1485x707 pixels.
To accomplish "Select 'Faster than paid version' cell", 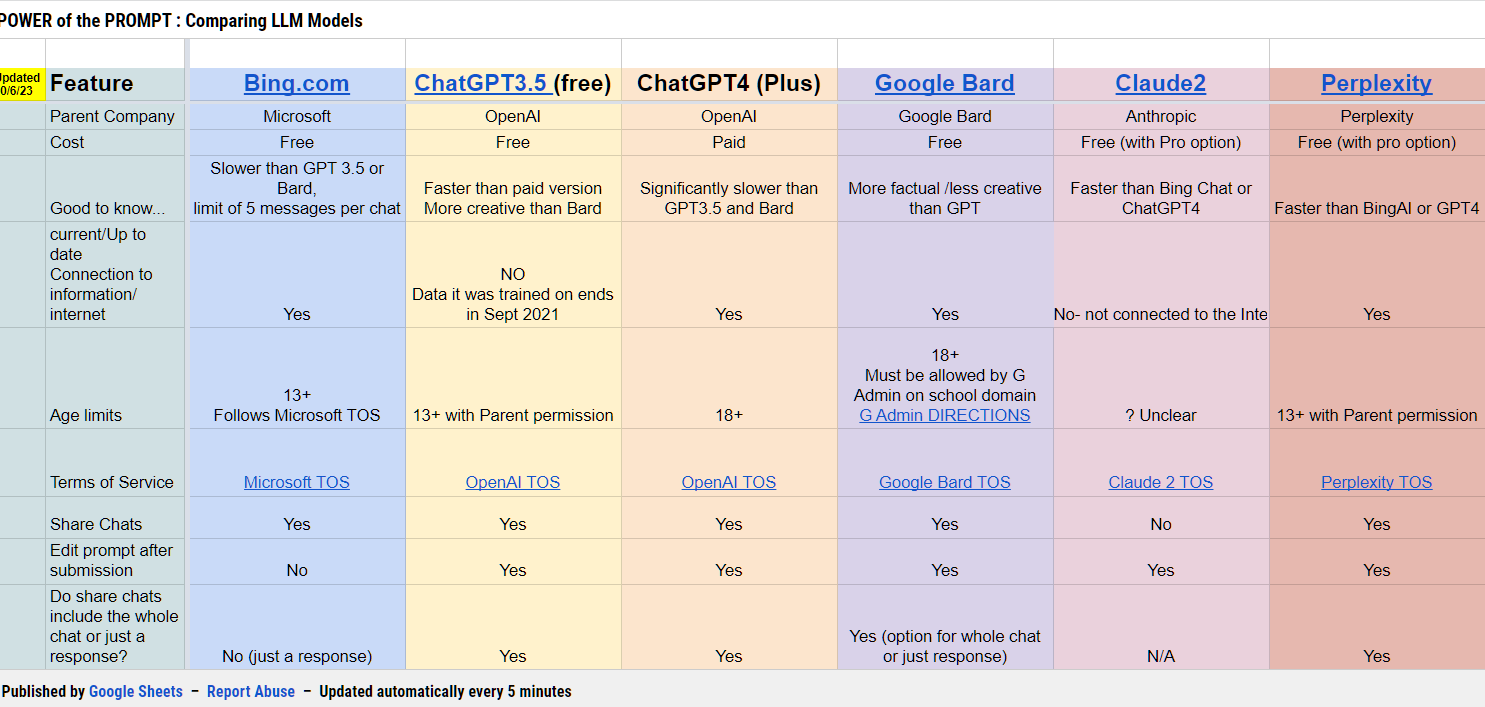I will pos(513,188).
